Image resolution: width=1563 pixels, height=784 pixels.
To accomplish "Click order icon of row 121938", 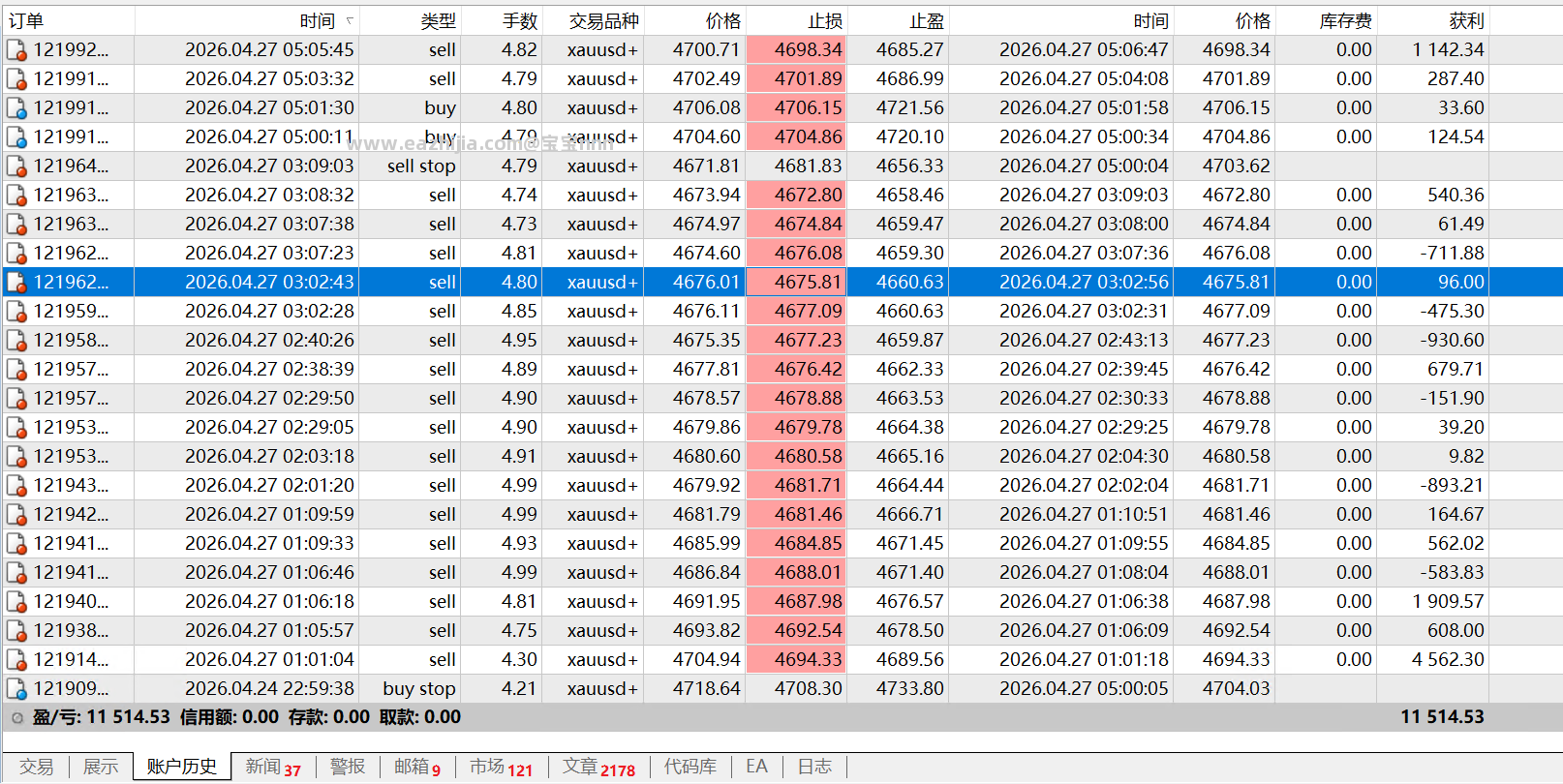I will (16, 631).
